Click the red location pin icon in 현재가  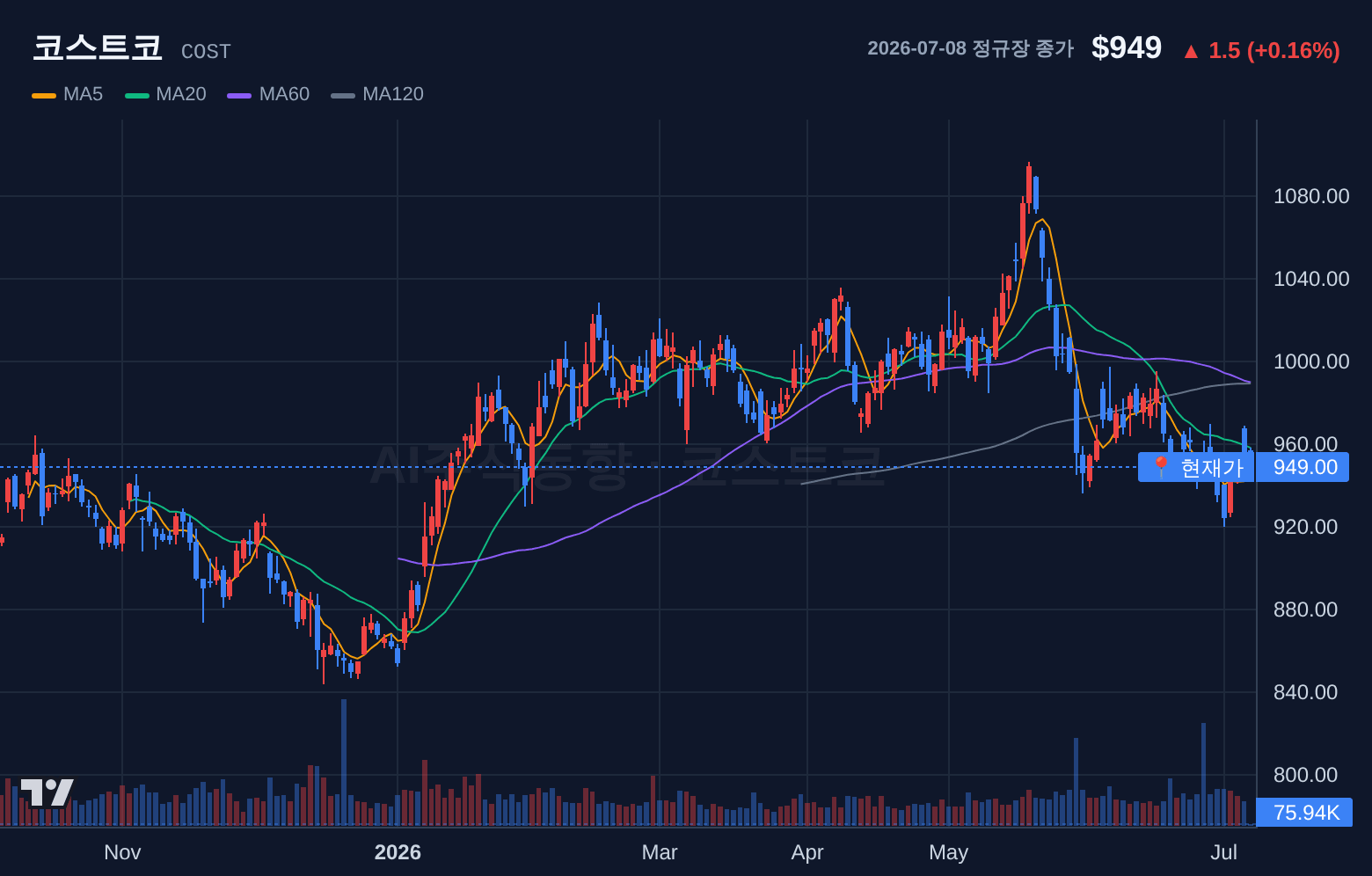coord(1160,466)
